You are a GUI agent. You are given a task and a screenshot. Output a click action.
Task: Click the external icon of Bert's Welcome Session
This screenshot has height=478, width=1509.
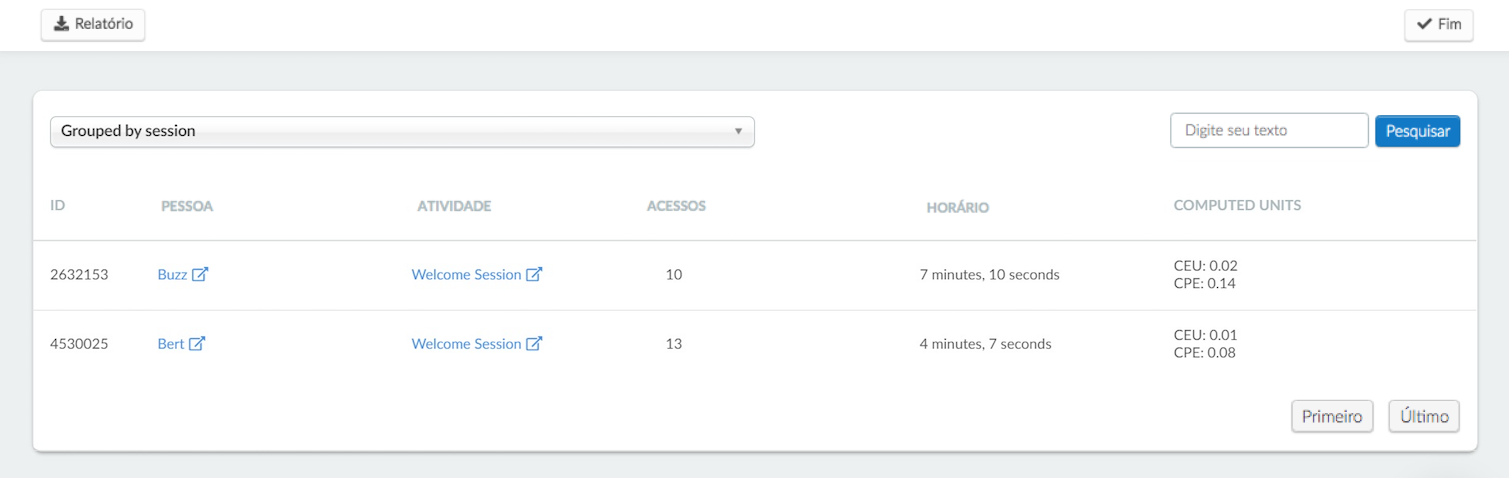pos(534,343)
